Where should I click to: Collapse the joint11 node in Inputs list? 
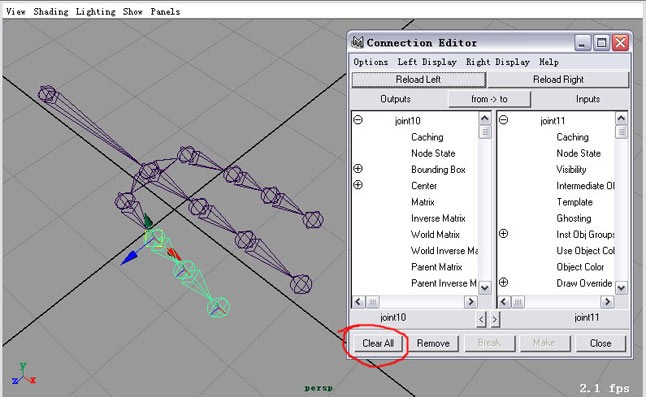coord(503,120)
